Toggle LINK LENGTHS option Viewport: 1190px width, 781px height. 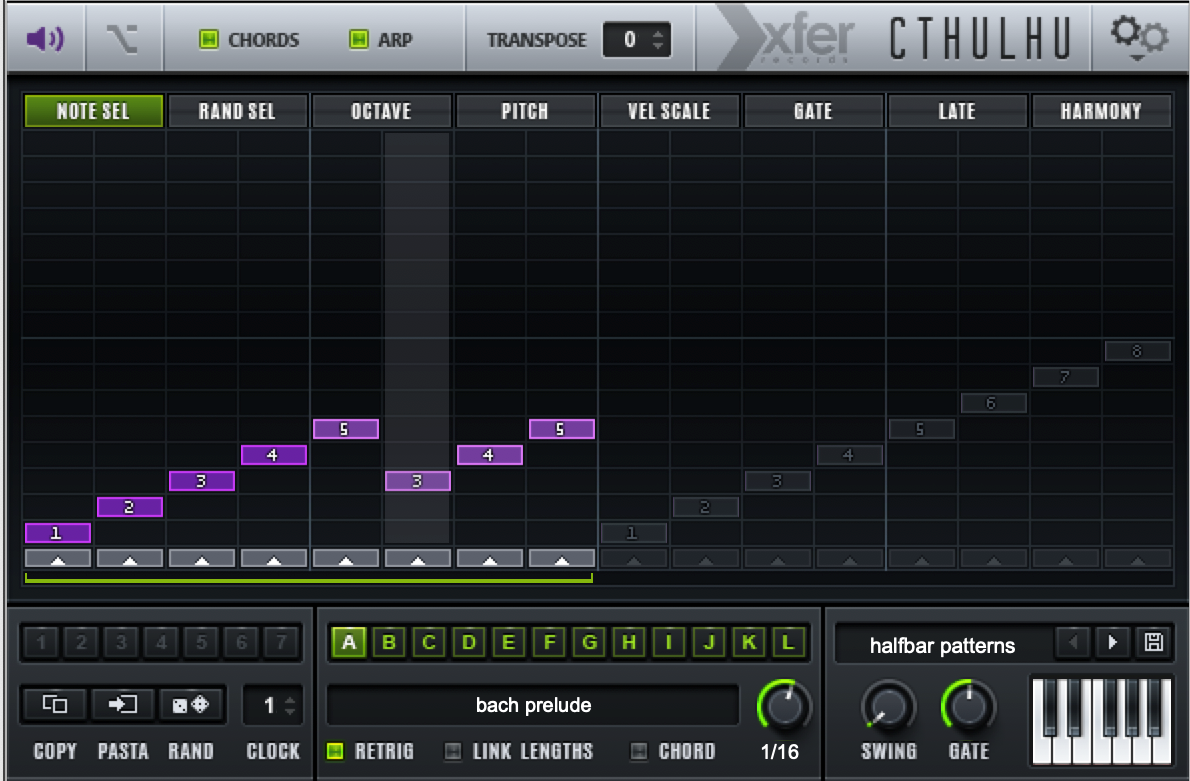pos(452,751)
